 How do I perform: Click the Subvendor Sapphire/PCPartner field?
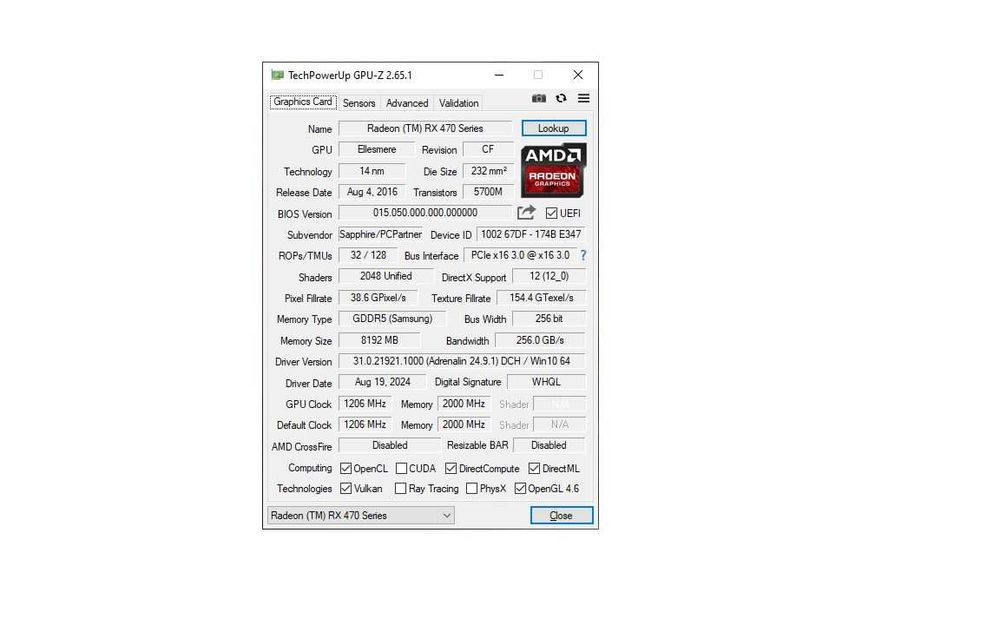[x=381, y=234]
